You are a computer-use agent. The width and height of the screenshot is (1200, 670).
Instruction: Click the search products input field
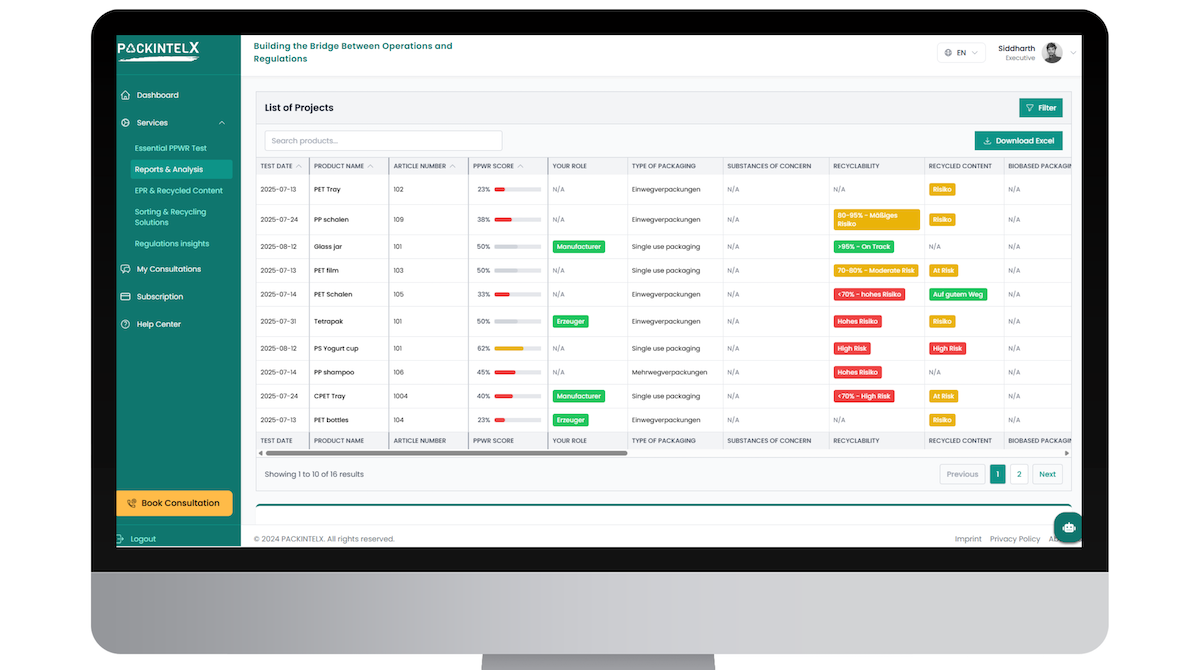(383, 141)
